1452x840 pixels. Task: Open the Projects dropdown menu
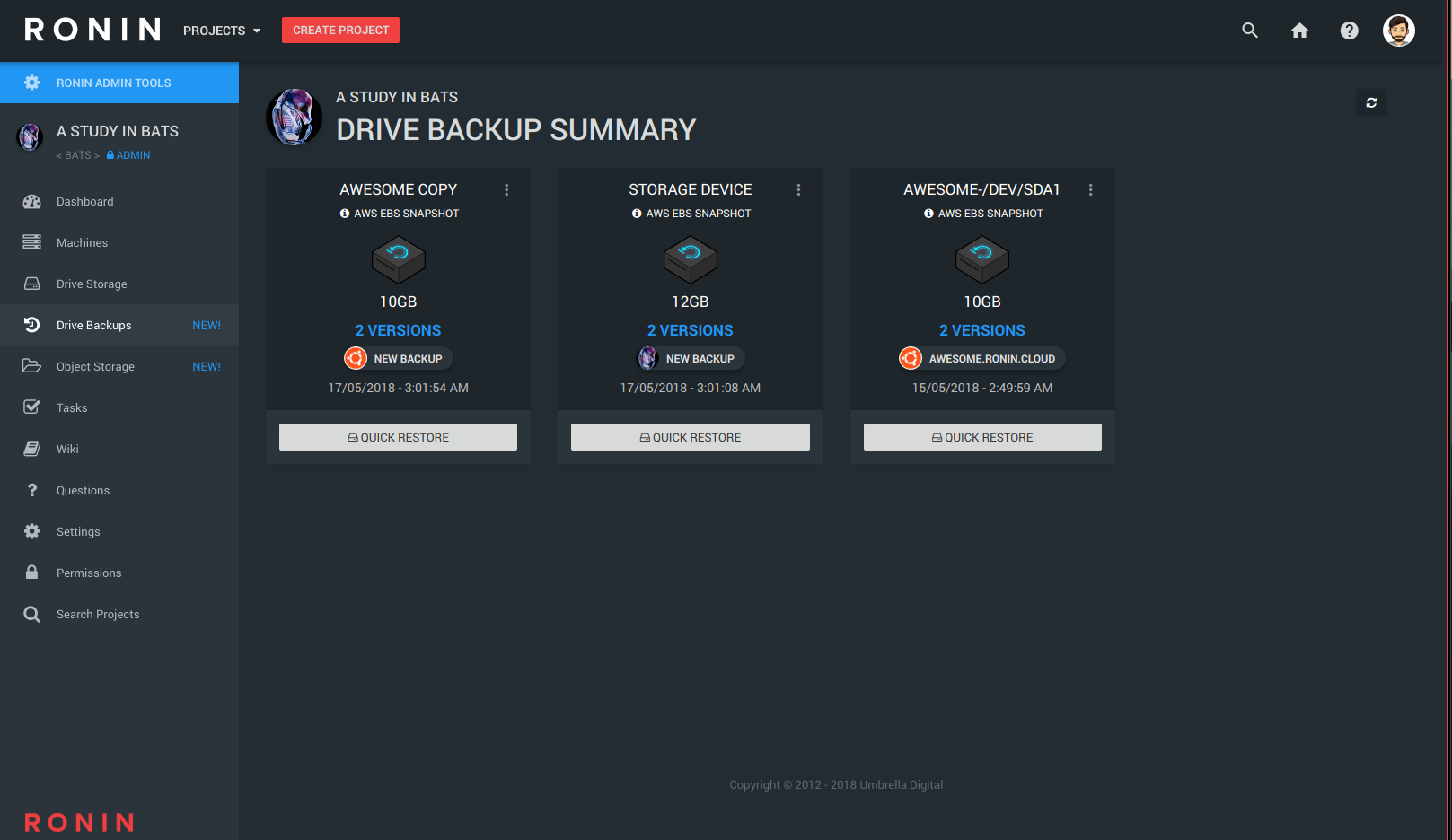tap(222, 31)
